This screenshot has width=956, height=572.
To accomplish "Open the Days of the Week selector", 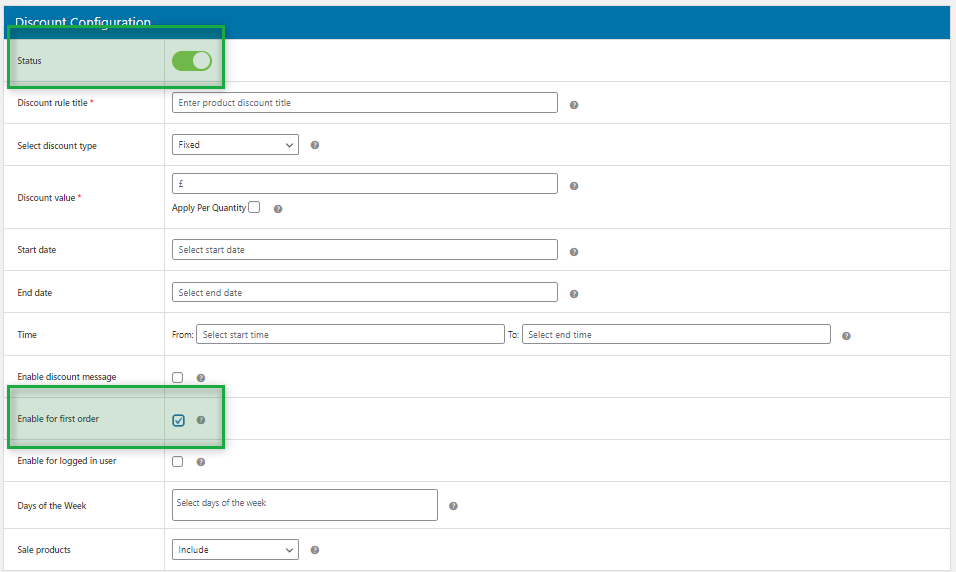I will tap(305, 505).
